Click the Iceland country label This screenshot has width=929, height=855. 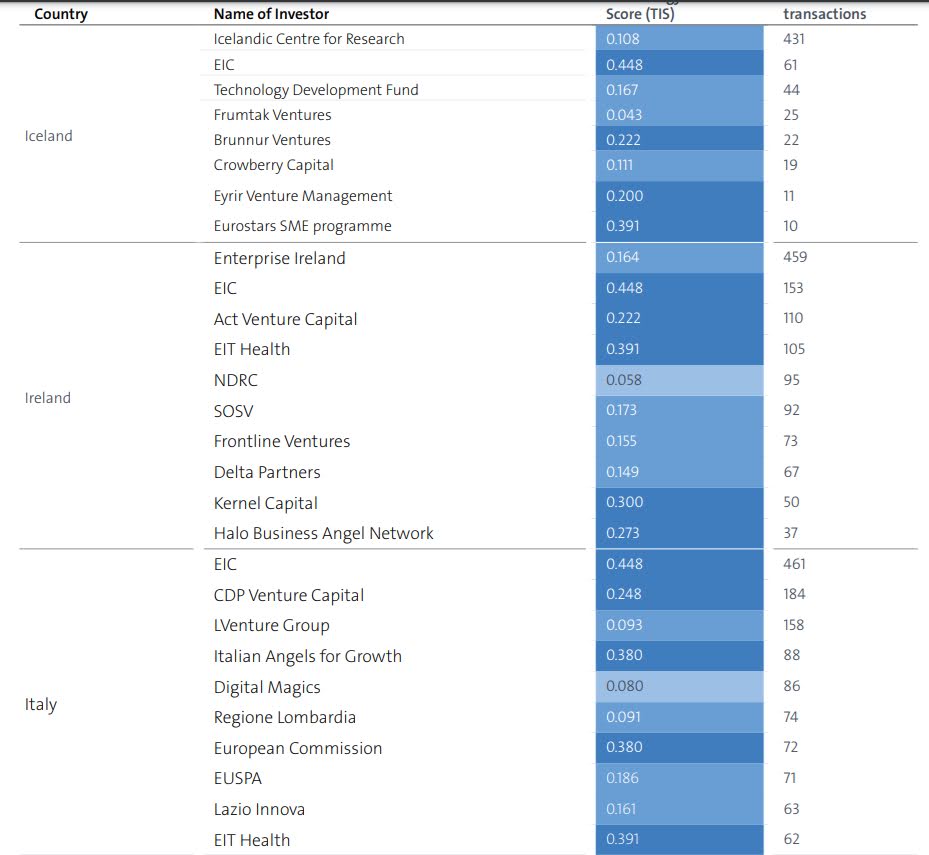(49, 136)
